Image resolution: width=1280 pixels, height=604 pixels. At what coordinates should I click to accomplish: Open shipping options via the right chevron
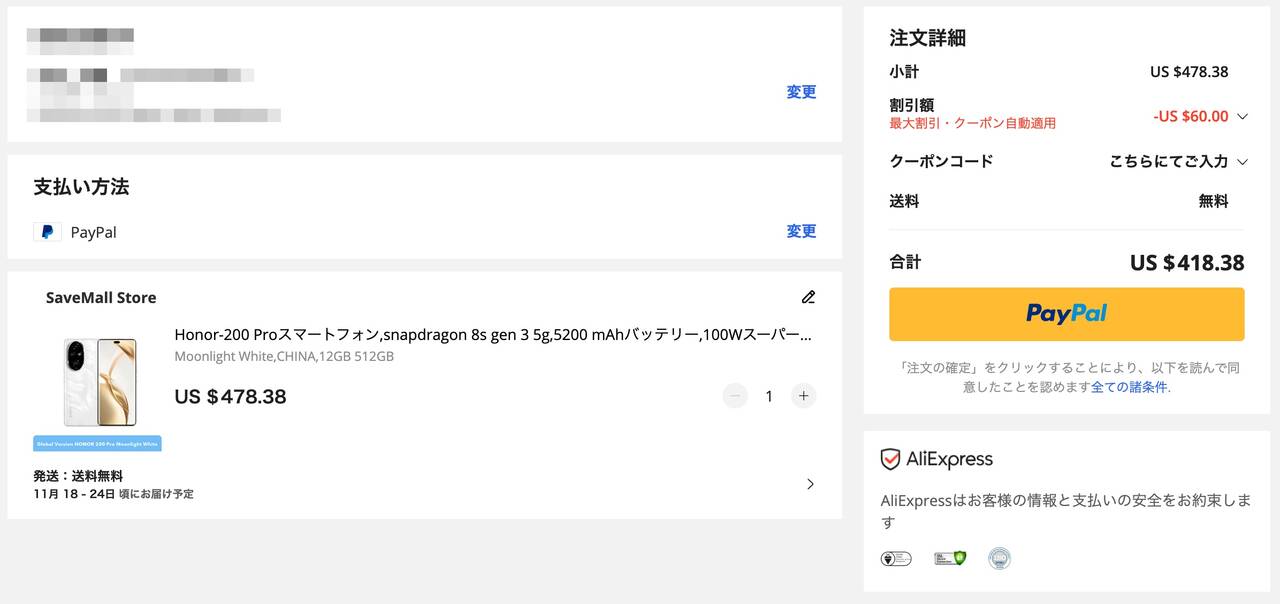tap(809, 484)
